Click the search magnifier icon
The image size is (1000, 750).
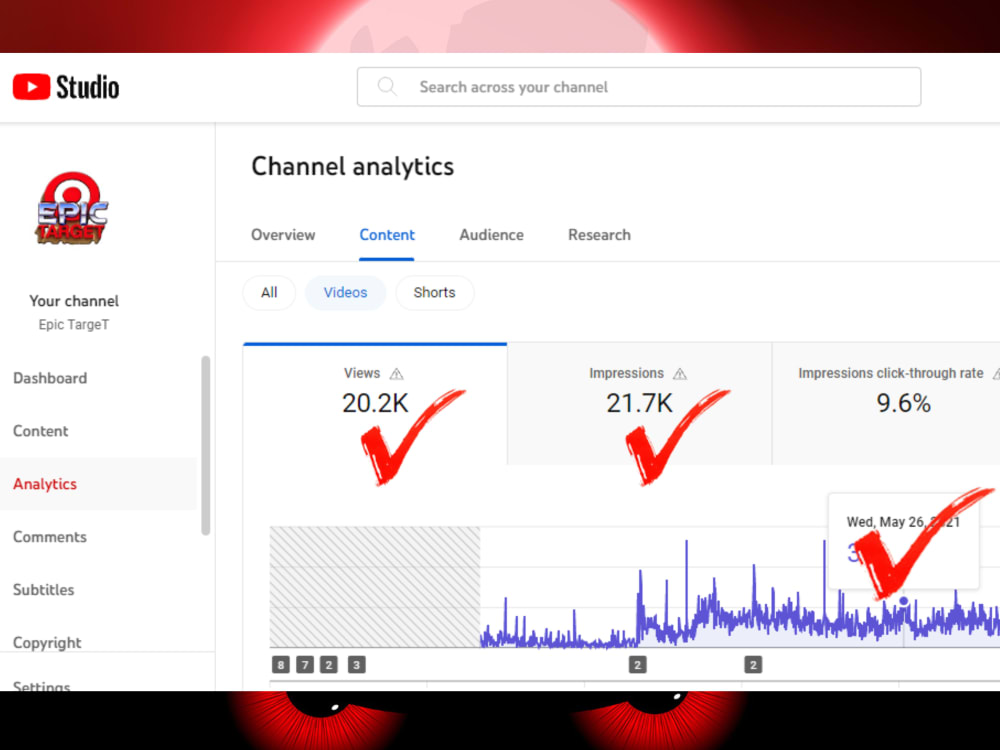click(x=387, y=87)
